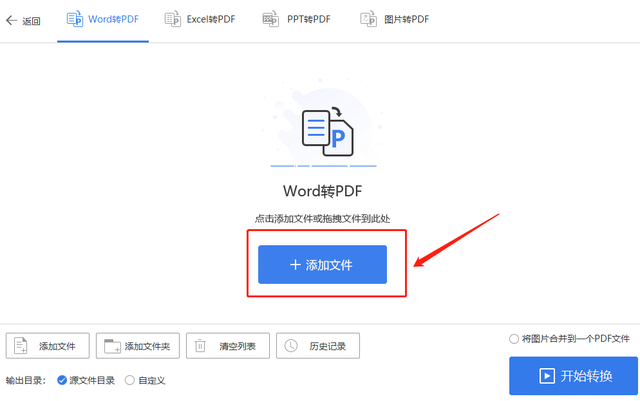Viewport: 640px width, 401px height.
Task: Start conversion with 开始转换
Action: 573,376
